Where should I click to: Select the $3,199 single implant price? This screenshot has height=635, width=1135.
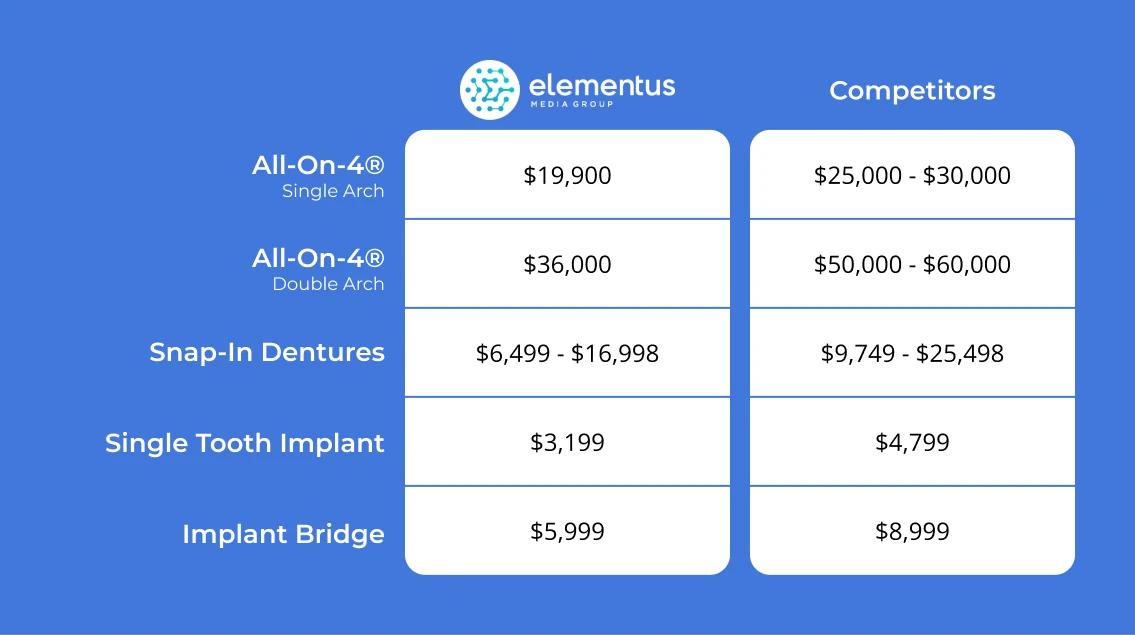coord(567,442)
